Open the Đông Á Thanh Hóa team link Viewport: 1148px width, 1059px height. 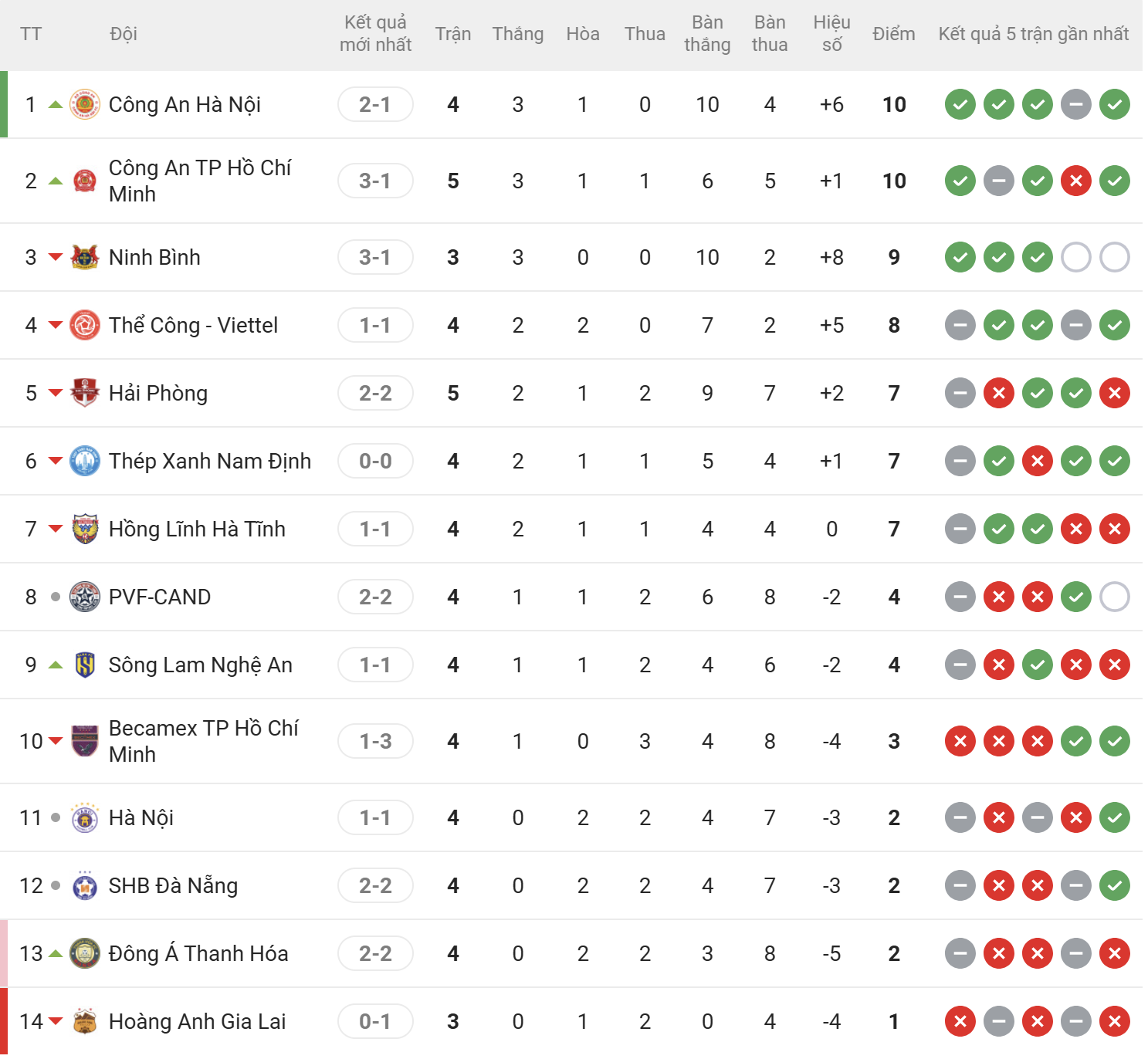(198, 953)
